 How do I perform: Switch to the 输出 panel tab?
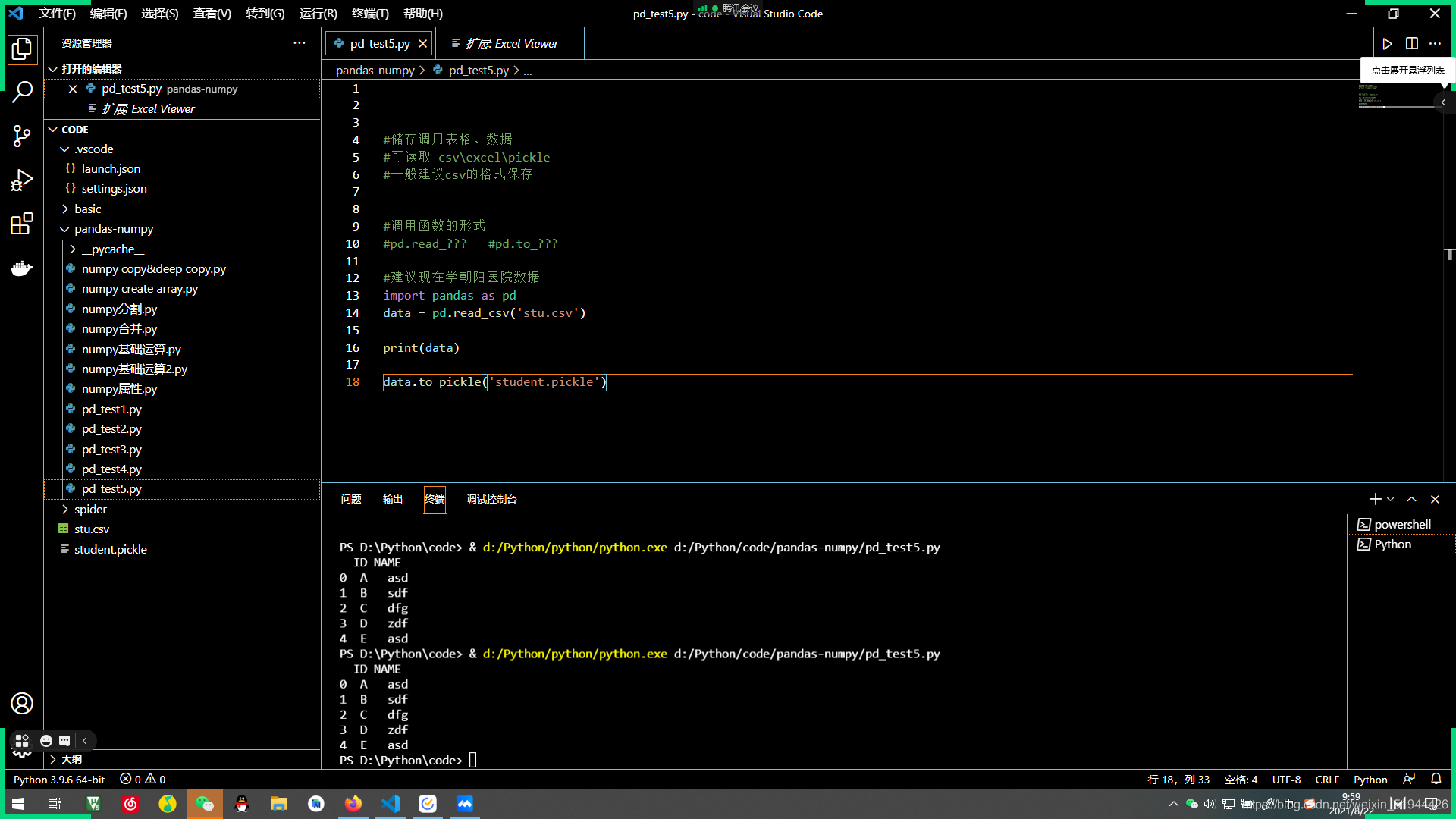[x=392, y=499]
